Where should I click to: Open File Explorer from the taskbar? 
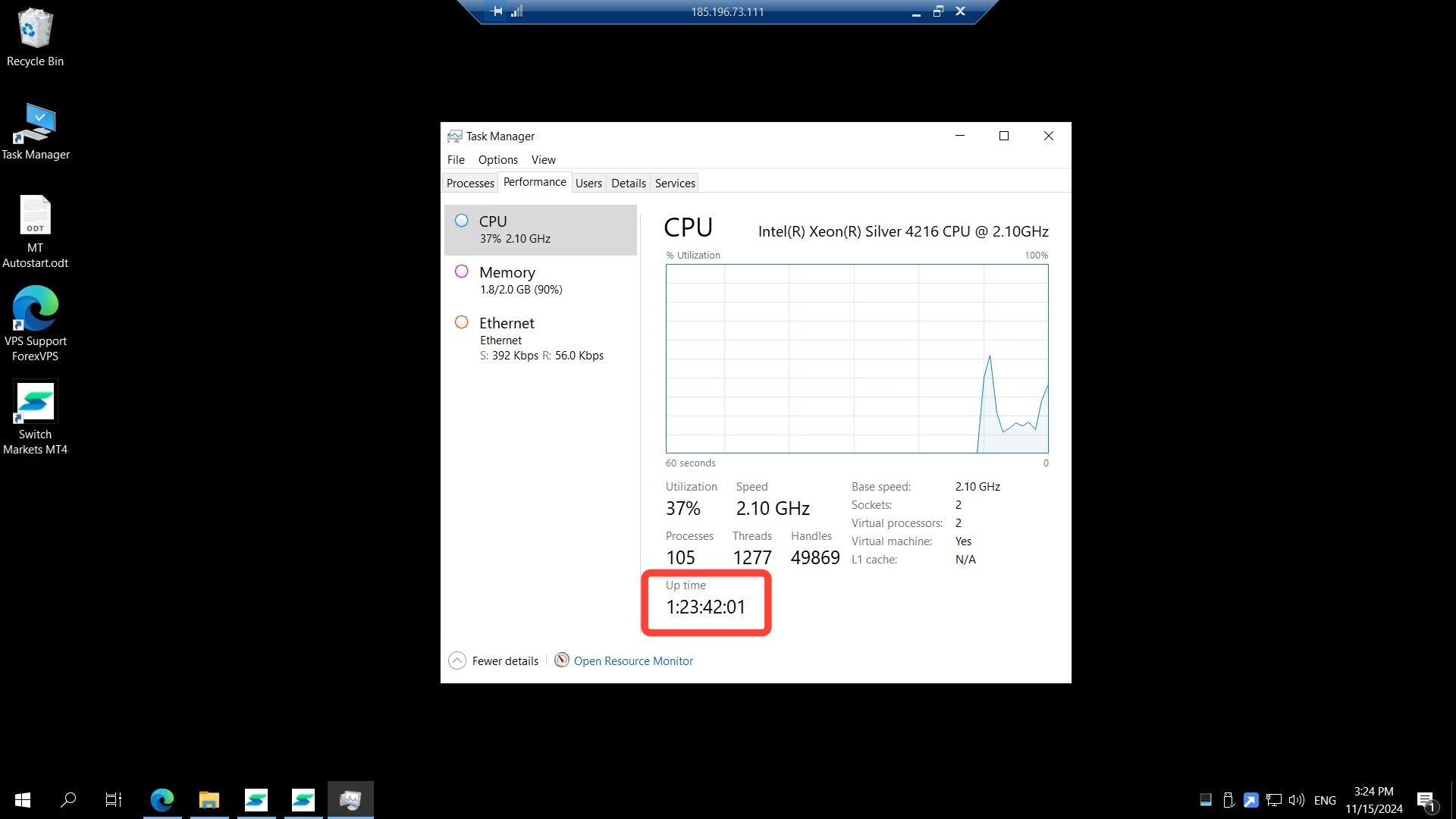click(209, 799)
